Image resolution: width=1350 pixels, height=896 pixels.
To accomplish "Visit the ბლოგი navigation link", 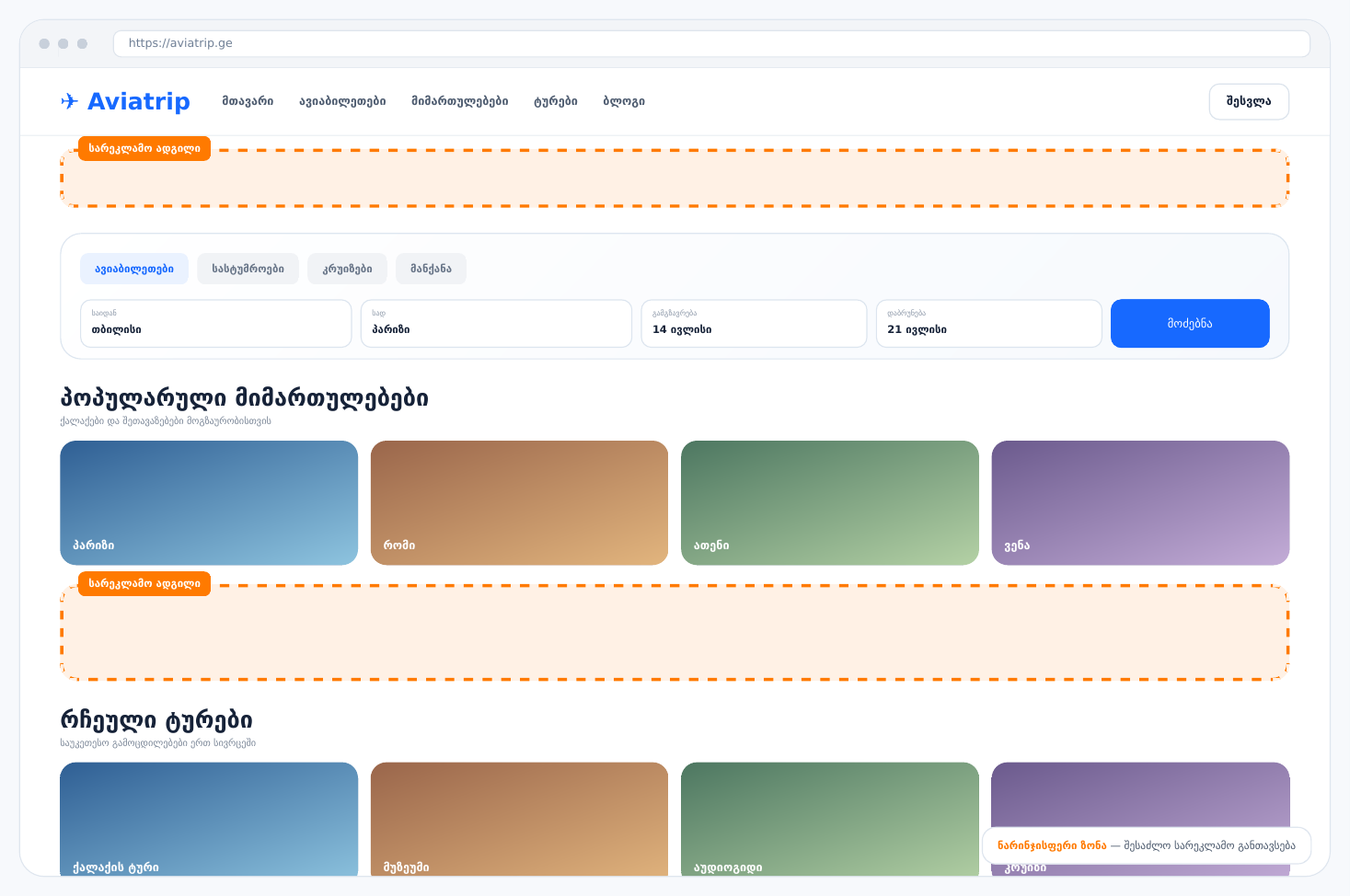I will pyautogui.click(x=624, y=101).
